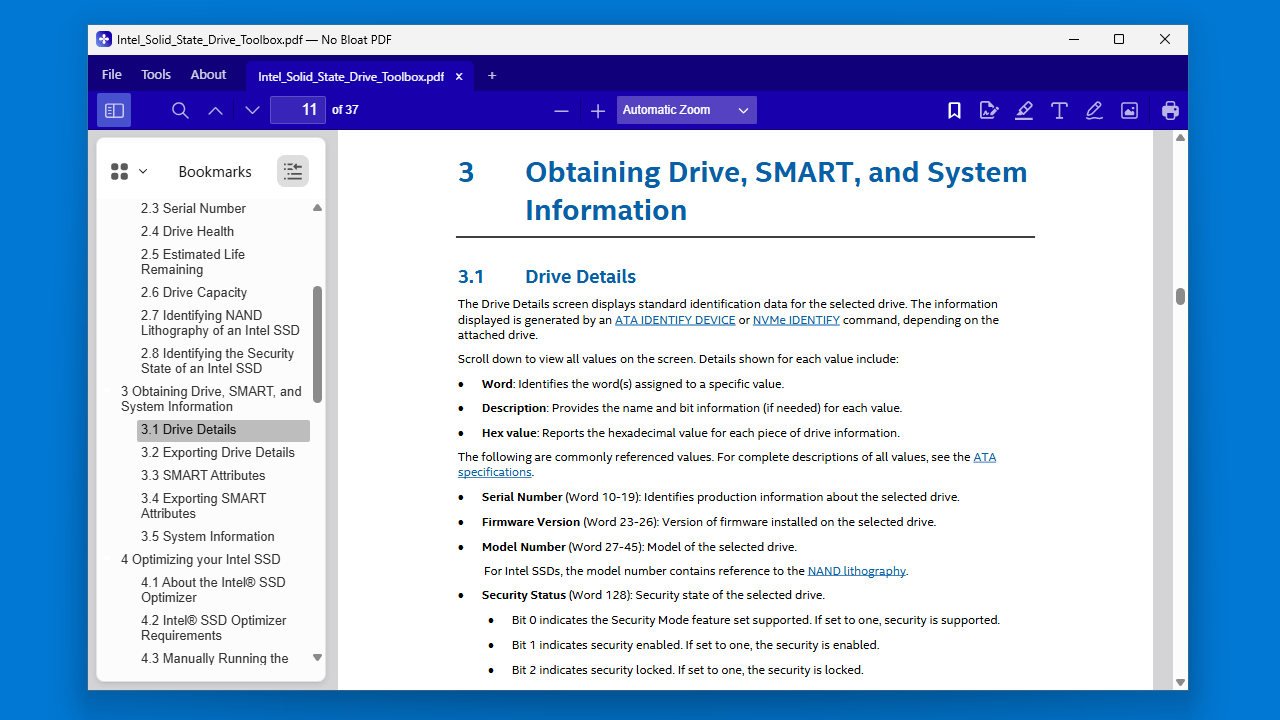Open bookmark 3 Obtaining Drive, SMART

click(211, 399)
